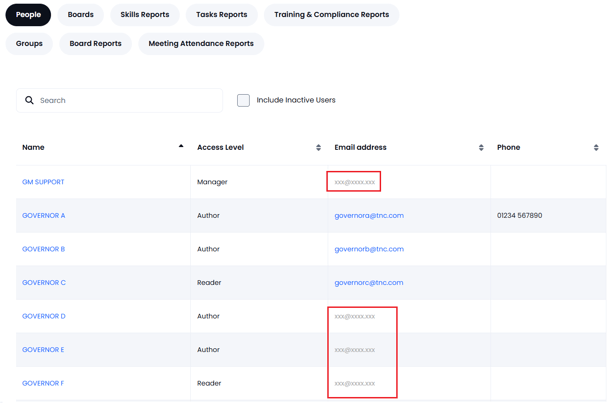Click masked email in GOVERNOR D row
610x403 pixels.
tap(355, 316)
